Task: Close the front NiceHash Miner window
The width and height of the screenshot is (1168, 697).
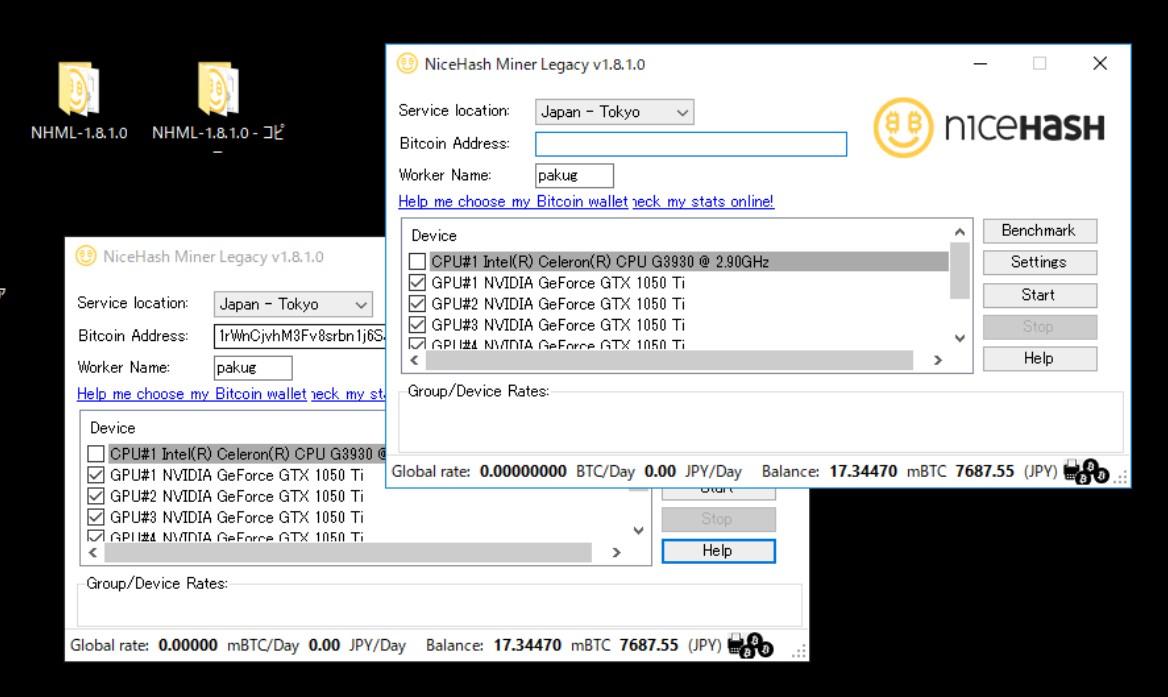Action: click(x=1099, y=64)
